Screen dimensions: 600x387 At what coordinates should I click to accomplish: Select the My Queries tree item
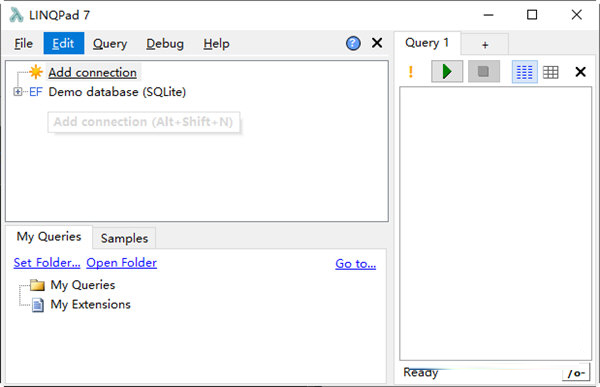coord(83,285)
